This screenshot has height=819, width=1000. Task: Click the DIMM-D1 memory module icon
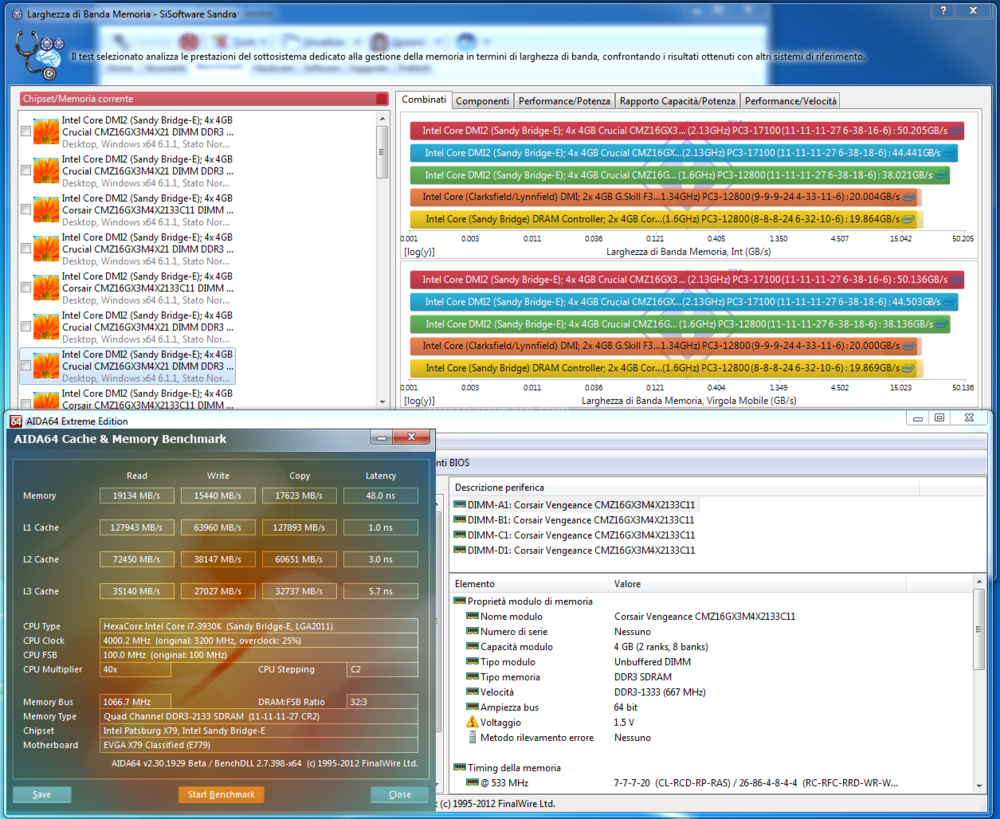[x=459, y=550]
